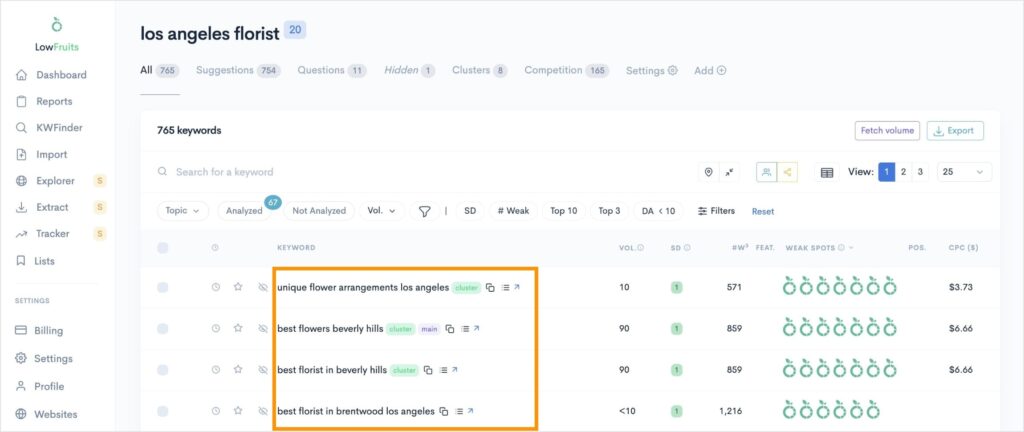Viewport: 1024px width, 432px height.
Task: Check the best flowers beverly hills checkbox
Action: (x=163, y=329)
